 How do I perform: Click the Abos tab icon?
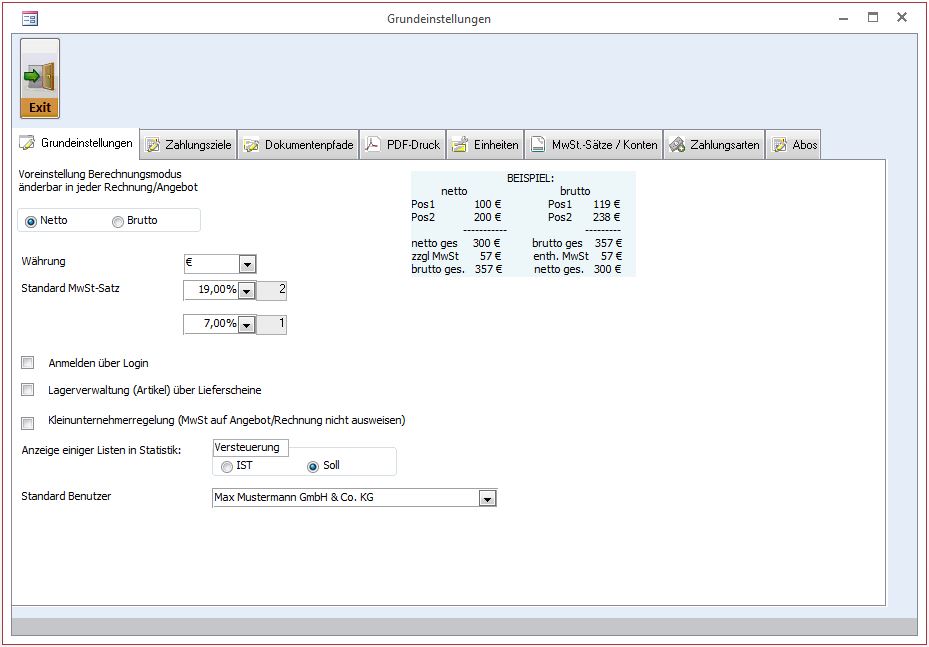pyautogui.click(x=780, y=145)
